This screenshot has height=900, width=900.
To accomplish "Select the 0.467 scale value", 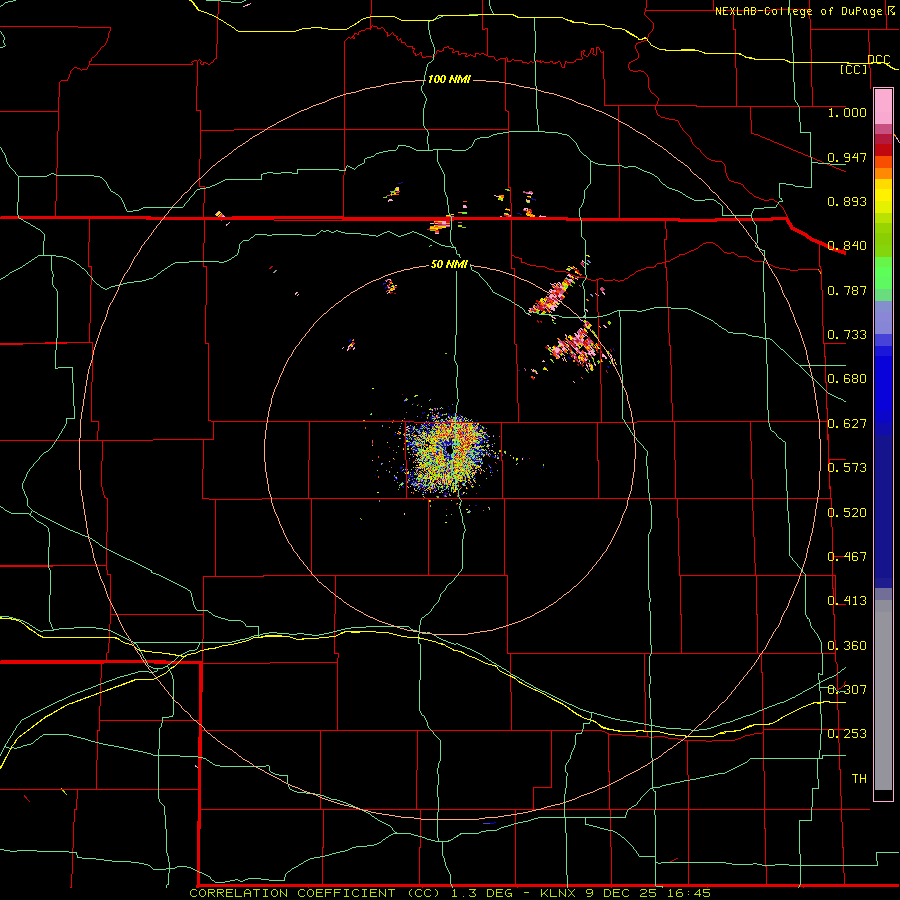I will click(x=847, y=557).
